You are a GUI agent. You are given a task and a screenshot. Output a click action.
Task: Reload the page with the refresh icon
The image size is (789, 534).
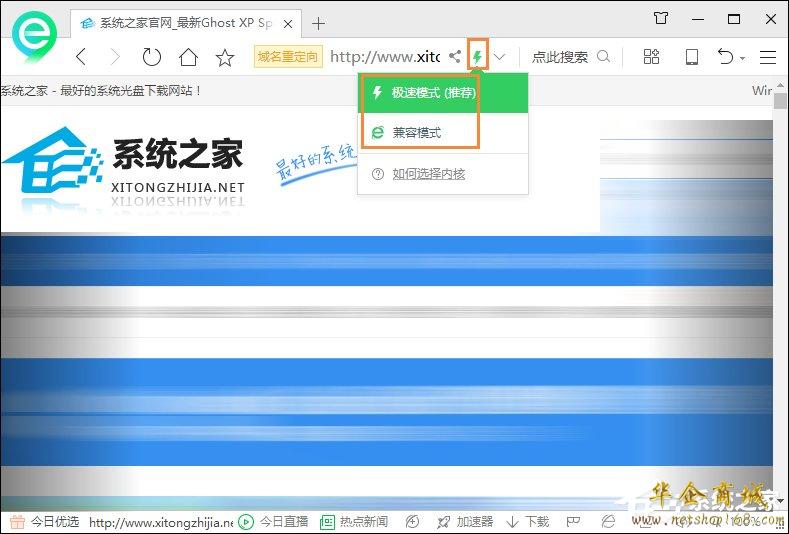pos(151,57)
